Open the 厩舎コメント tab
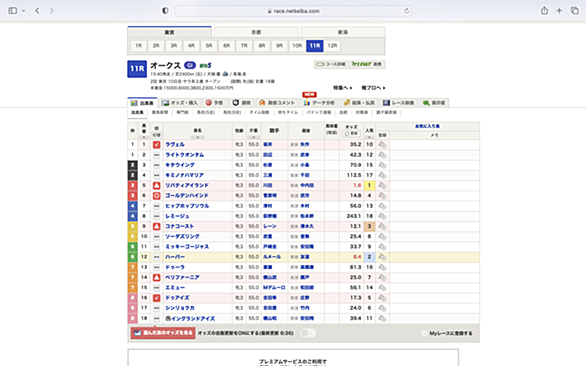The image size is (586, 366). click(277, 103)
